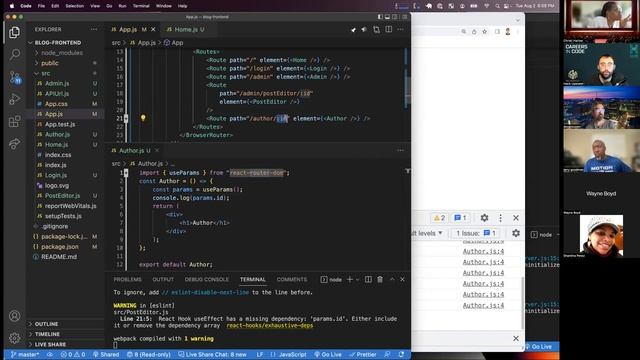Select the App.js editor tab
This screenshot has height=360, width=640.
tap(128, 29)
